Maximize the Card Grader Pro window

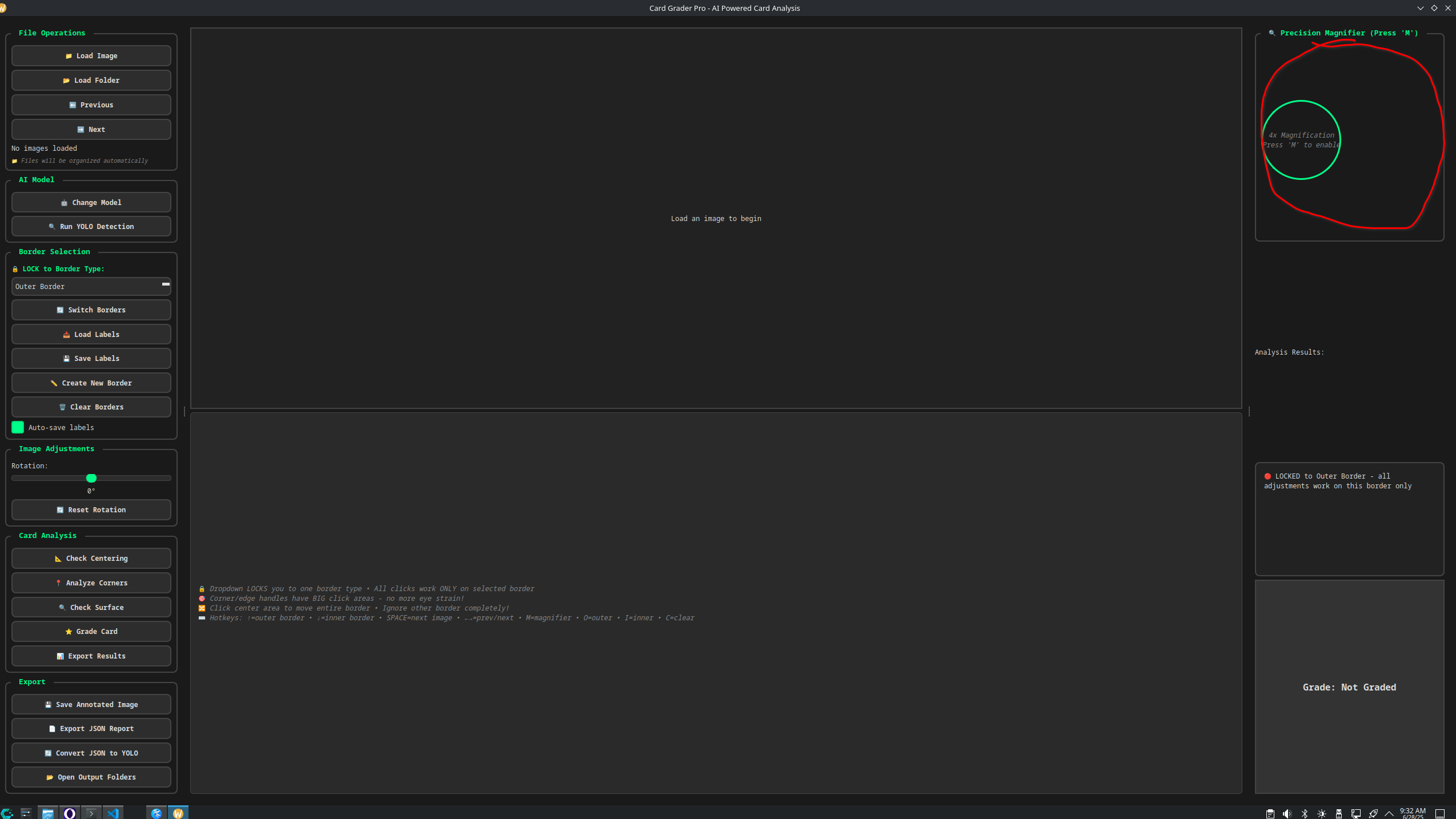[x=1434, y=8]
